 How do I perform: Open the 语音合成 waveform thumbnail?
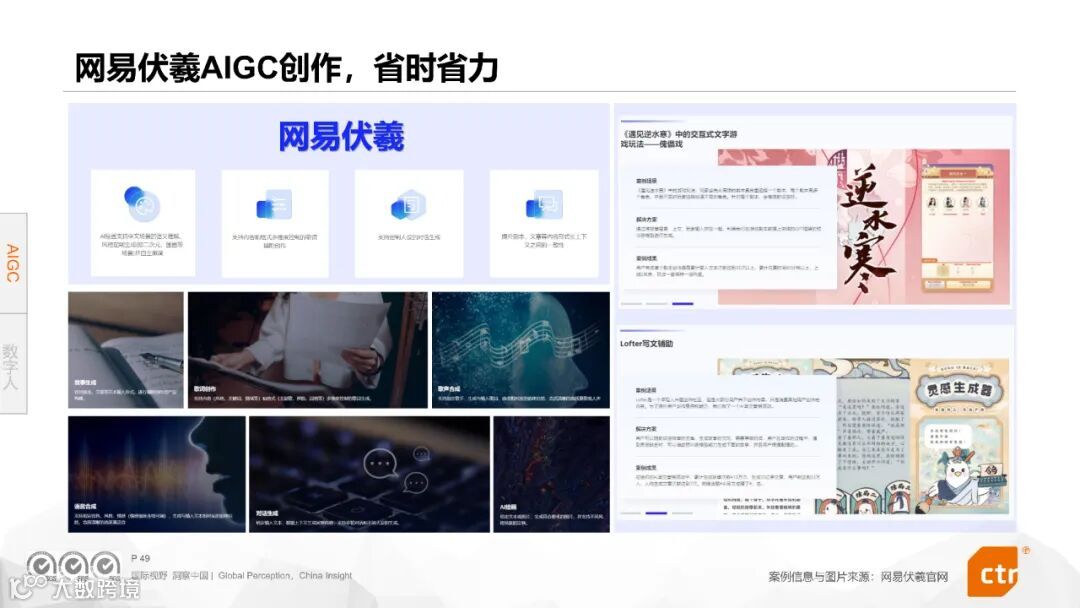157,474
